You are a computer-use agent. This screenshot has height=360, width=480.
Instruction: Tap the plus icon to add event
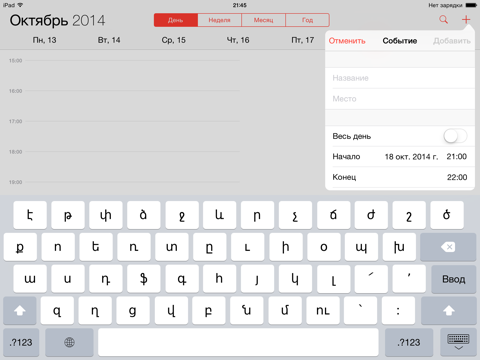466,19
